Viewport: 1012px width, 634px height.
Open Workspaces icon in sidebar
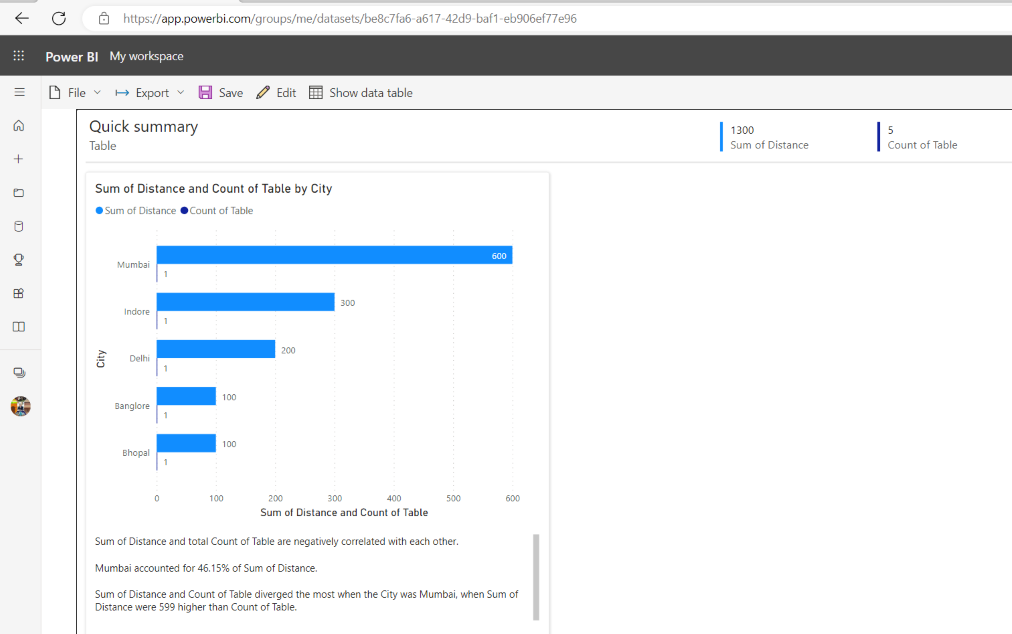click(x=19, y=373)
